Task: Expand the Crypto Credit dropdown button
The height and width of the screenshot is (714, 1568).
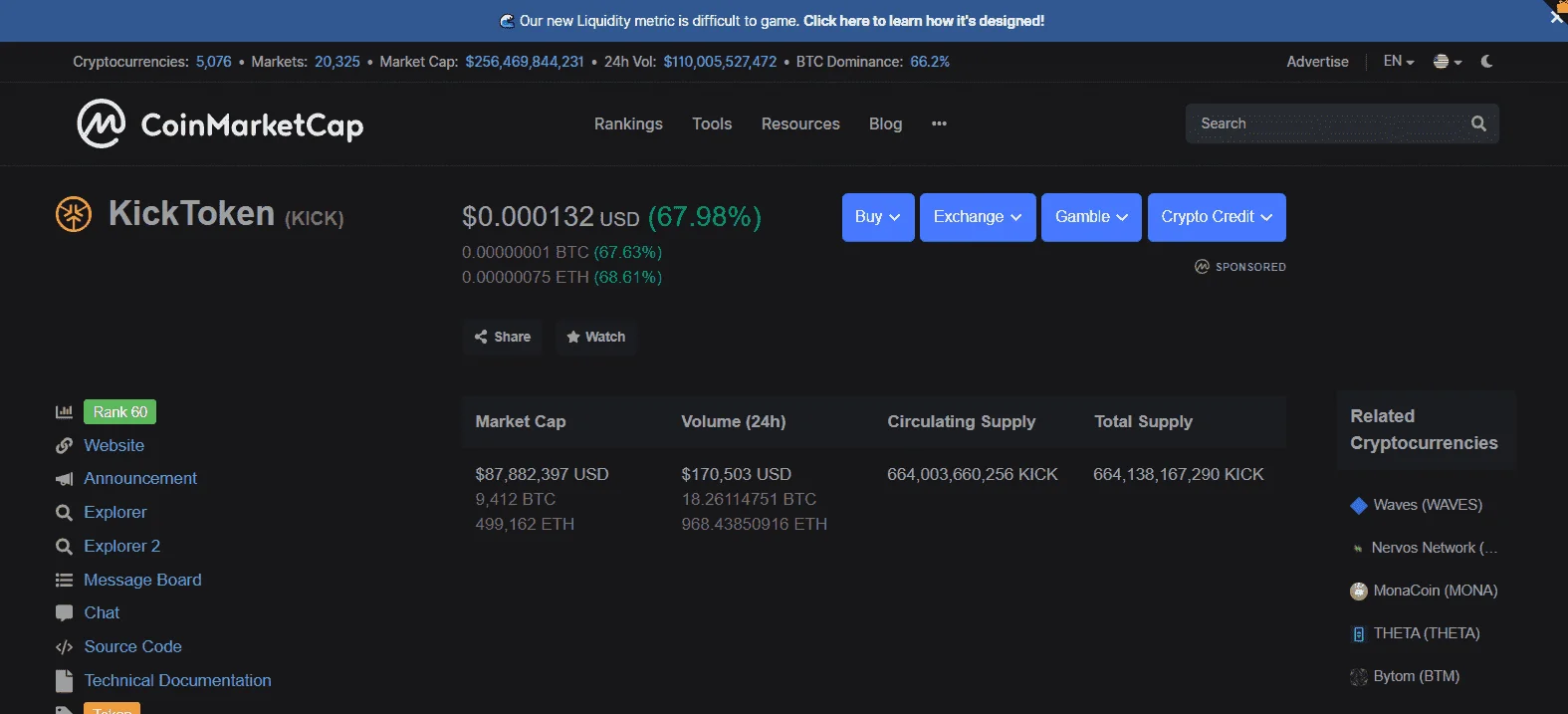Action: coord(1217,217)
